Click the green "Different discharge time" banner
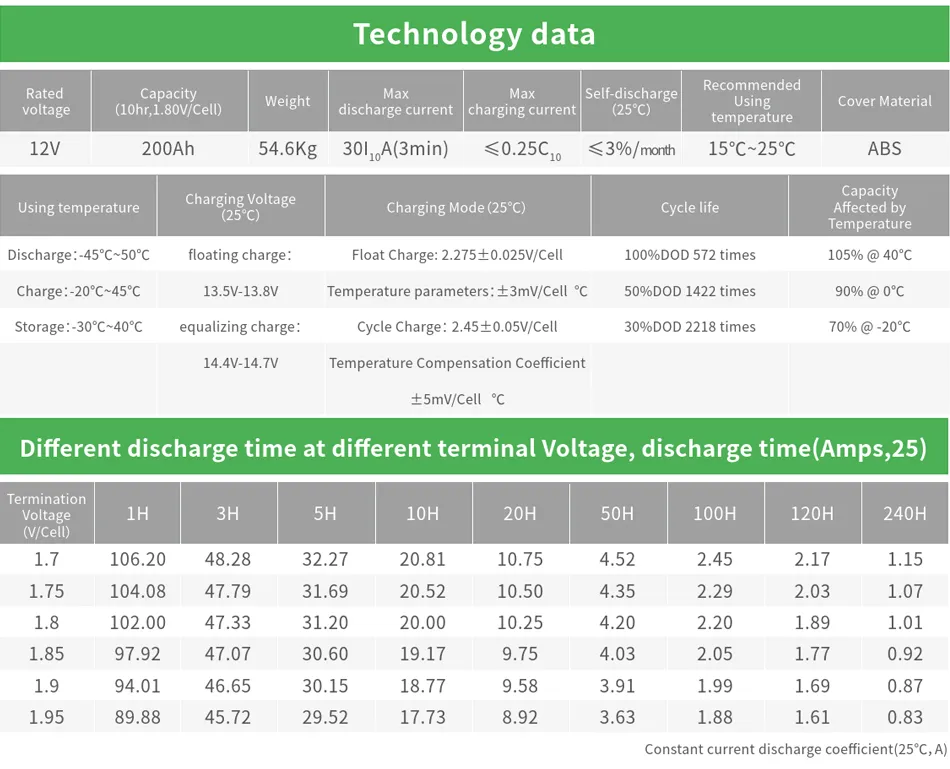Image resolution: width=950 pixels, height=769 pixels. (x=474, y=447)
